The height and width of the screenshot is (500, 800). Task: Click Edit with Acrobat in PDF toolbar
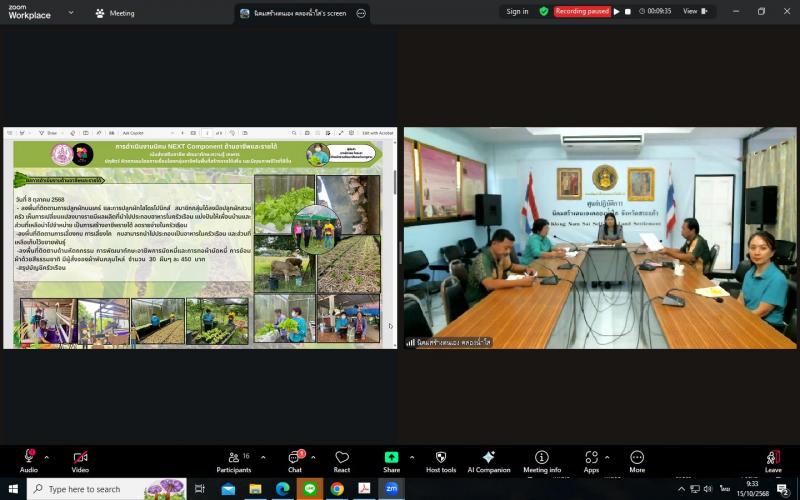[378, 133]
